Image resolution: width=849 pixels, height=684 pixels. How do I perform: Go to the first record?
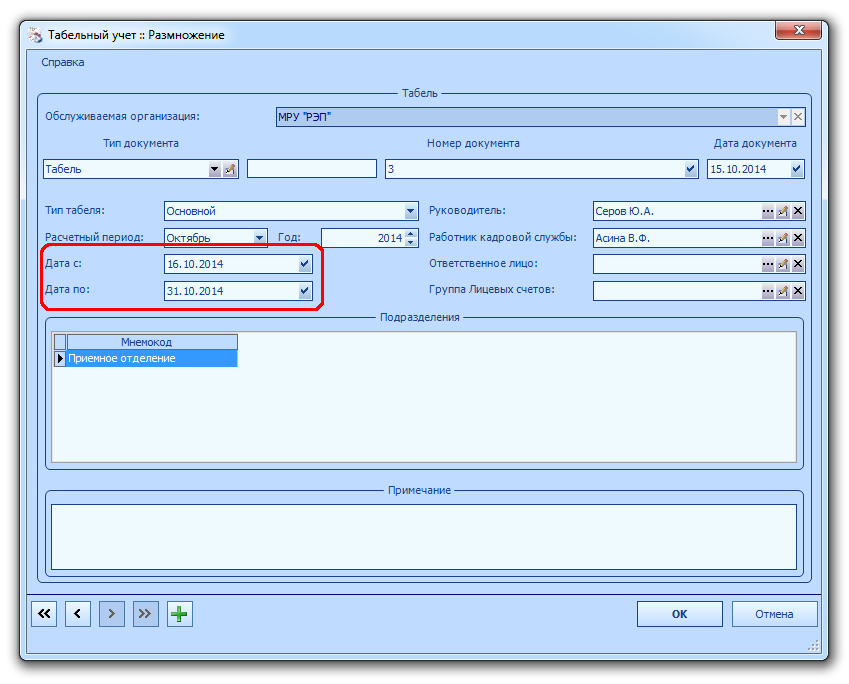coord(44,614)
